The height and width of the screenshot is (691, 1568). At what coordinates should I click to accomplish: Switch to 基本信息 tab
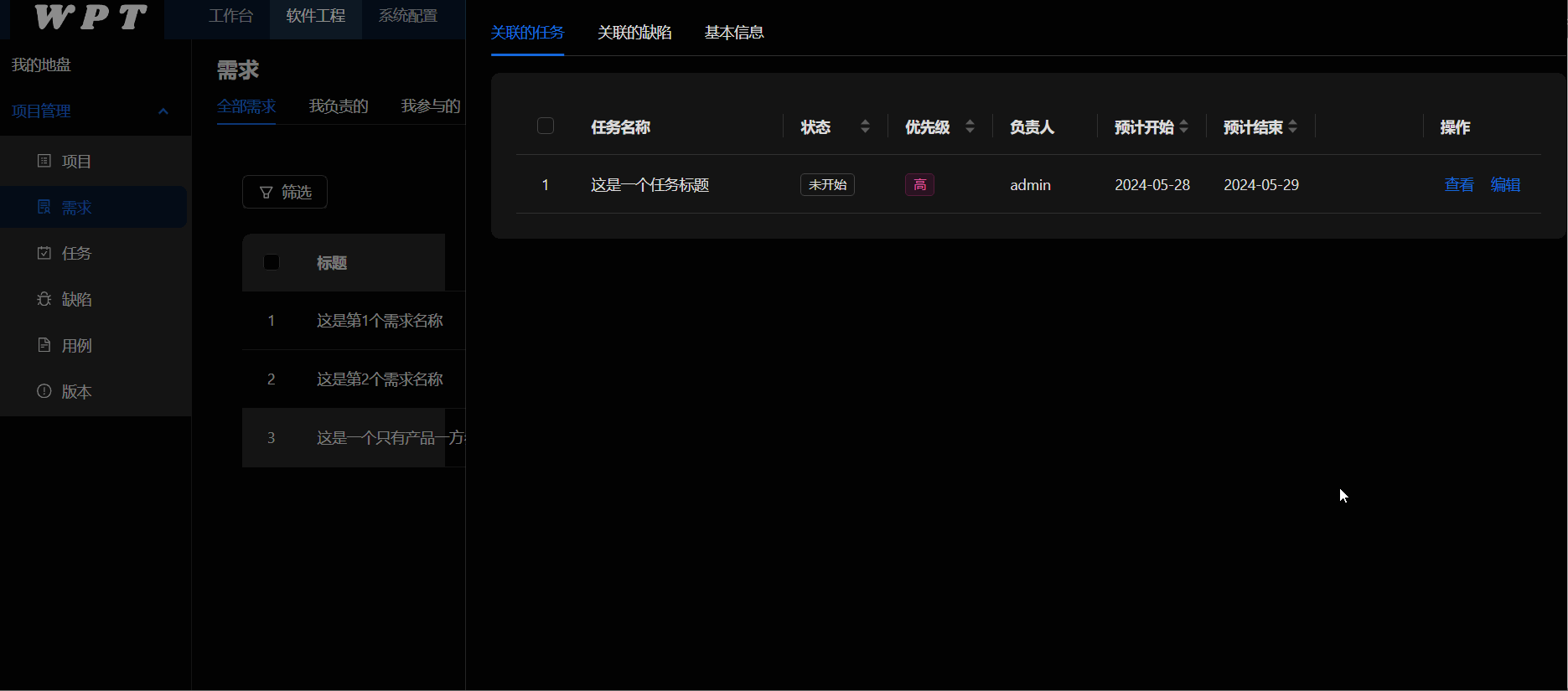734,33
